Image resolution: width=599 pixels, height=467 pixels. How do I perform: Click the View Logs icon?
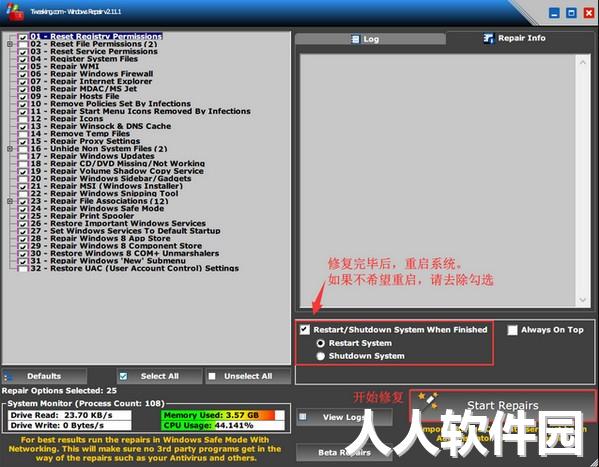point(303,417)
